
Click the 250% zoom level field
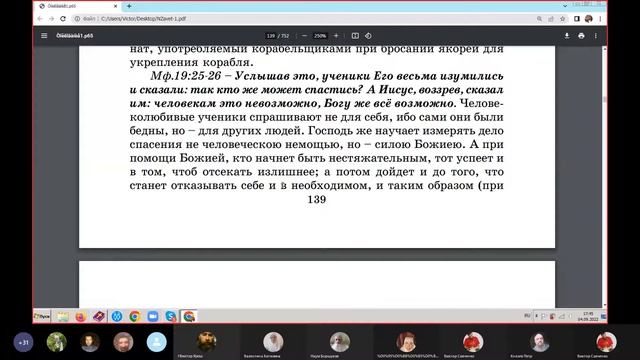click(x=320, y=36)
